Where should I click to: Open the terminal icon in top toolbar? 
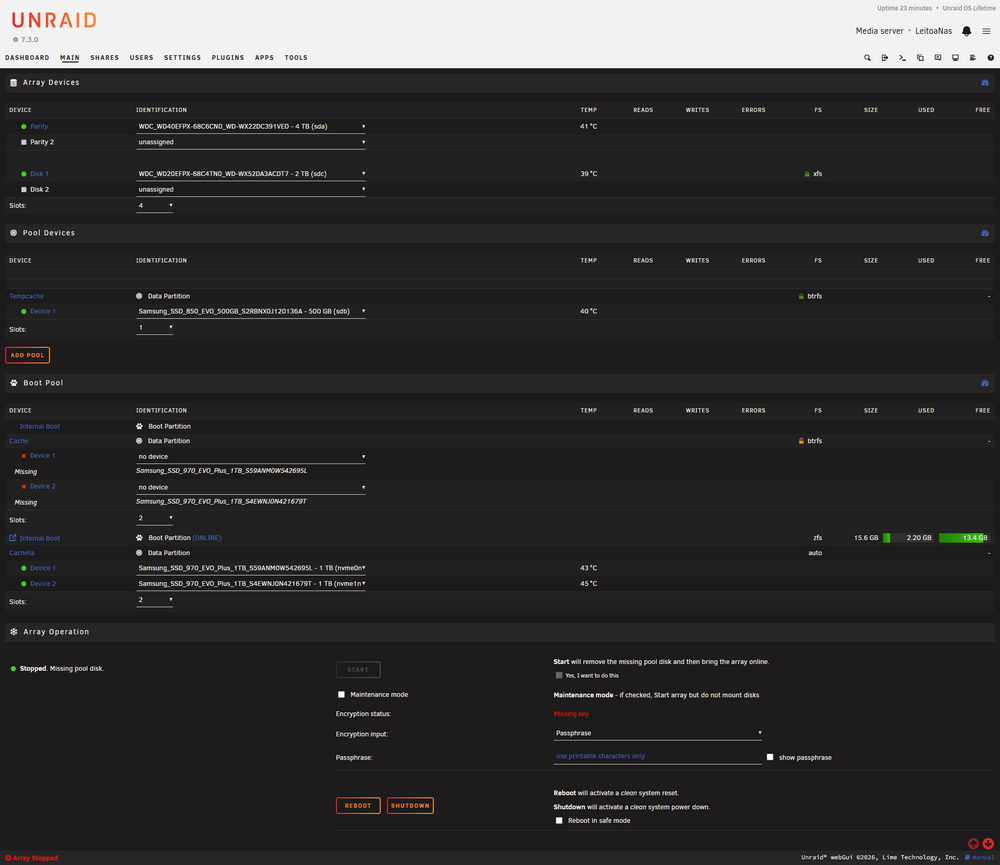coord(902,58)
